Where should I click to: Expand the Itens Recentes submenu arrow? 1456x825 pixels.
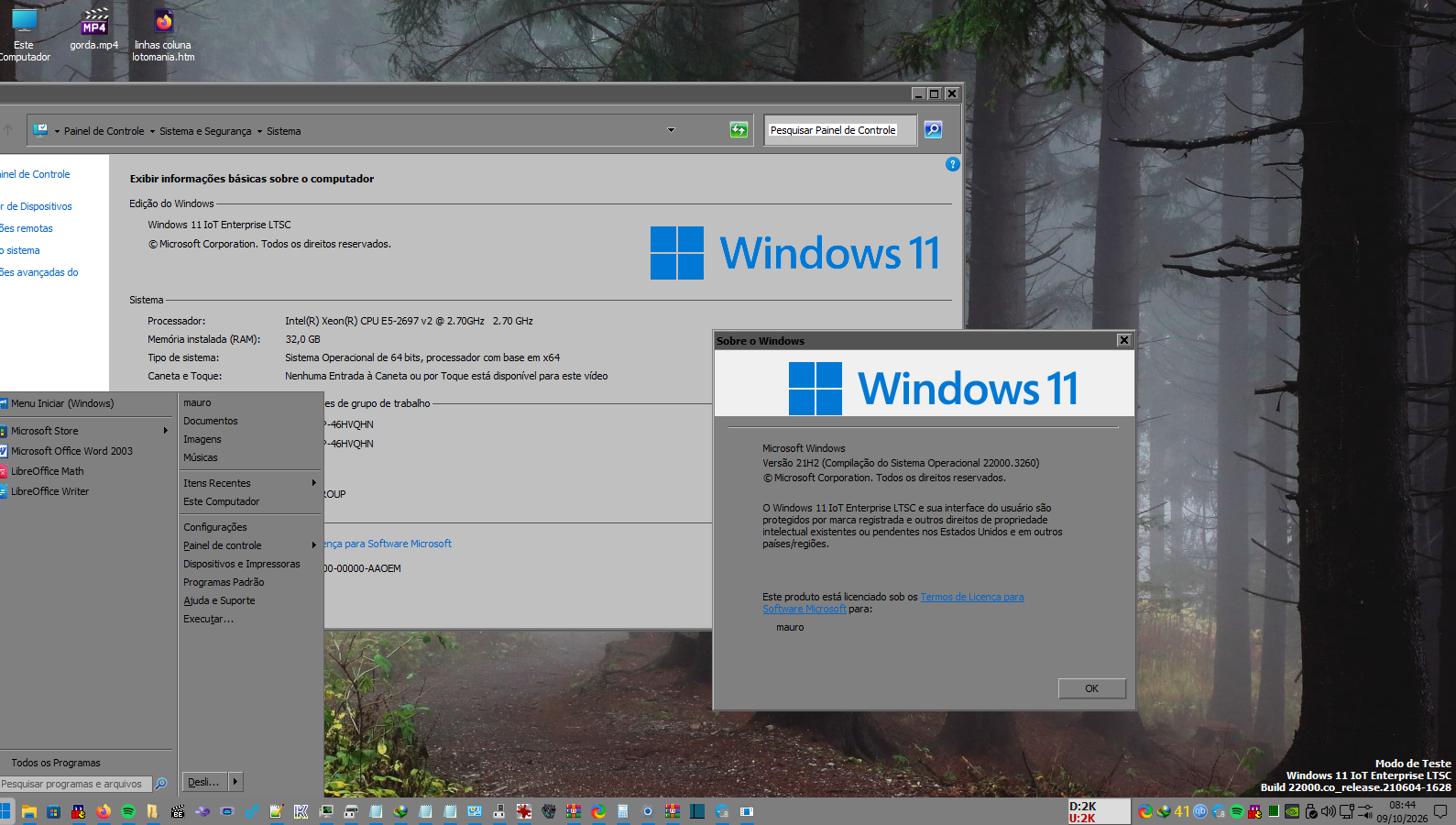click(x=313, y=483)
